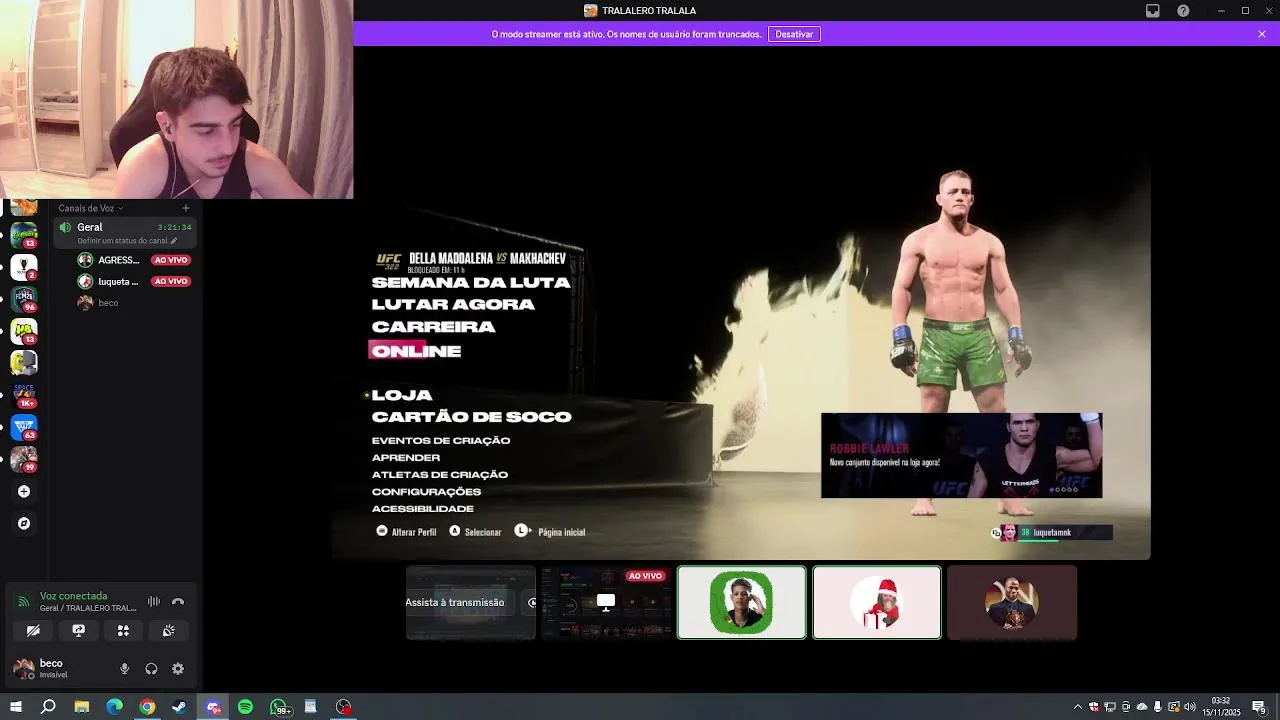The height and width of the screenshot is (720, 1280).
Task: Open EVENTOS DE CRIAÇÃO menu entry
Action: click(441, 441)
